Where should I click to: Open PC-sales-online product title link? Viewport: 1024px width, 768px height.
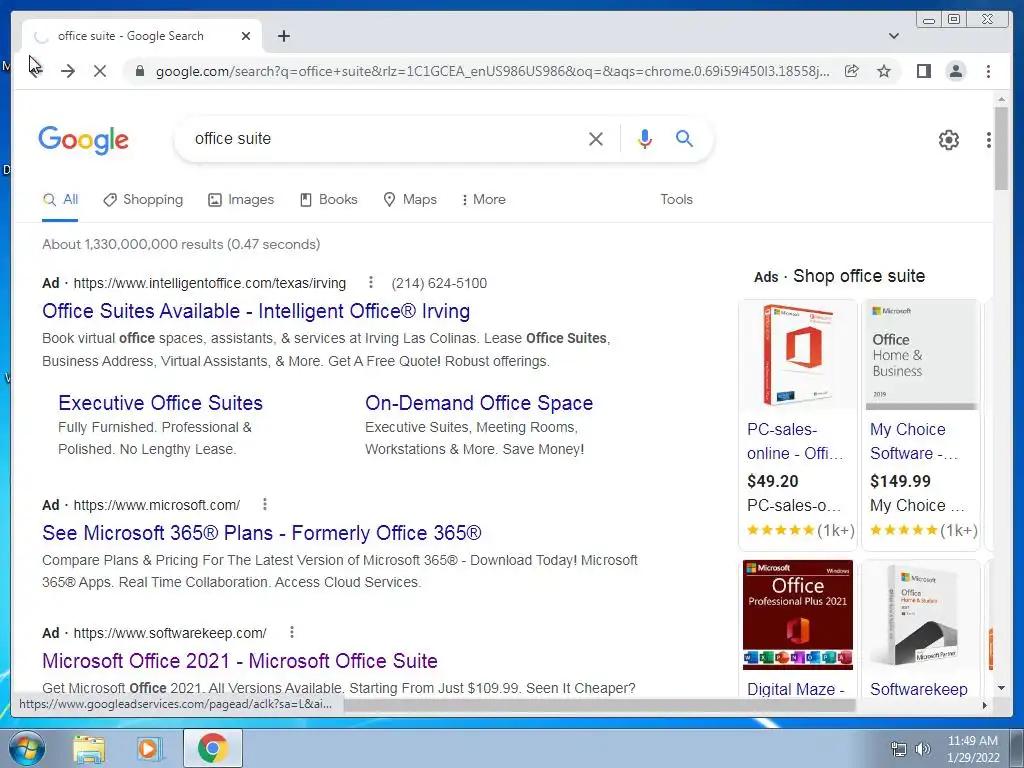[x=795, y=441]
